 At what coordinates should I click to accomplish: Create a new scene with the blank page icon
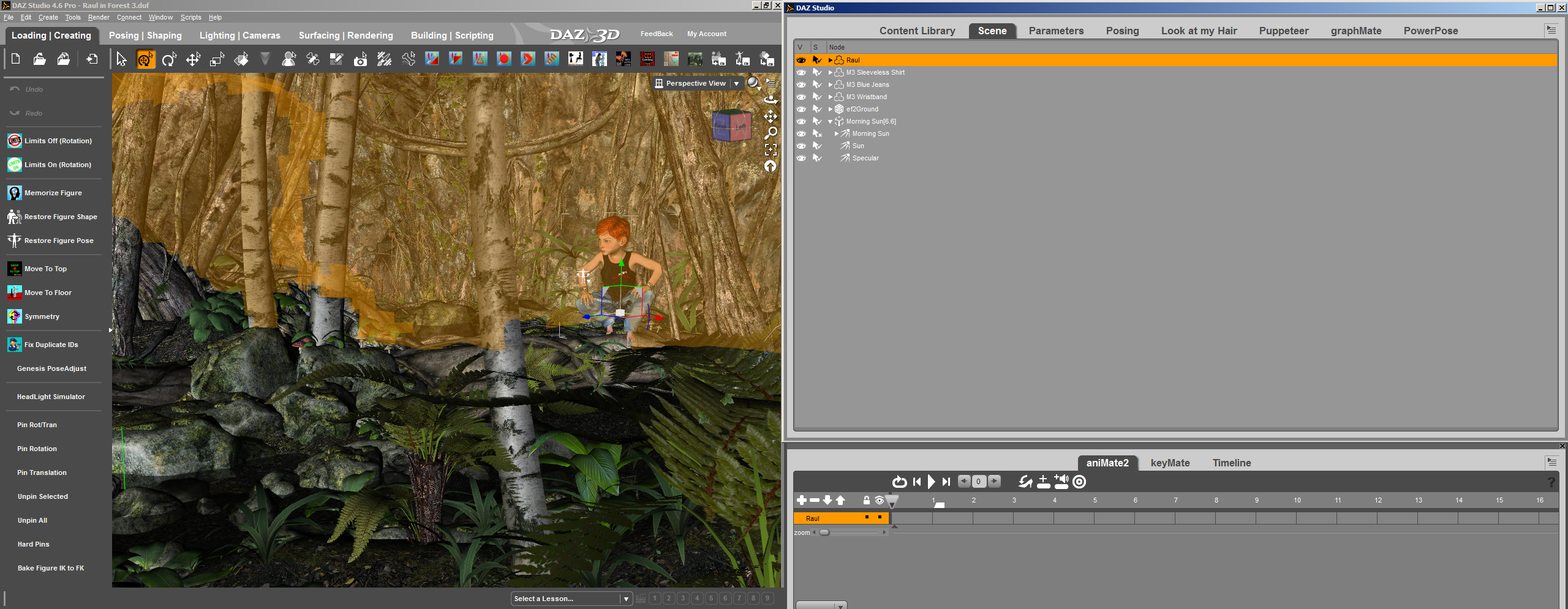click(x=16, y=59)
